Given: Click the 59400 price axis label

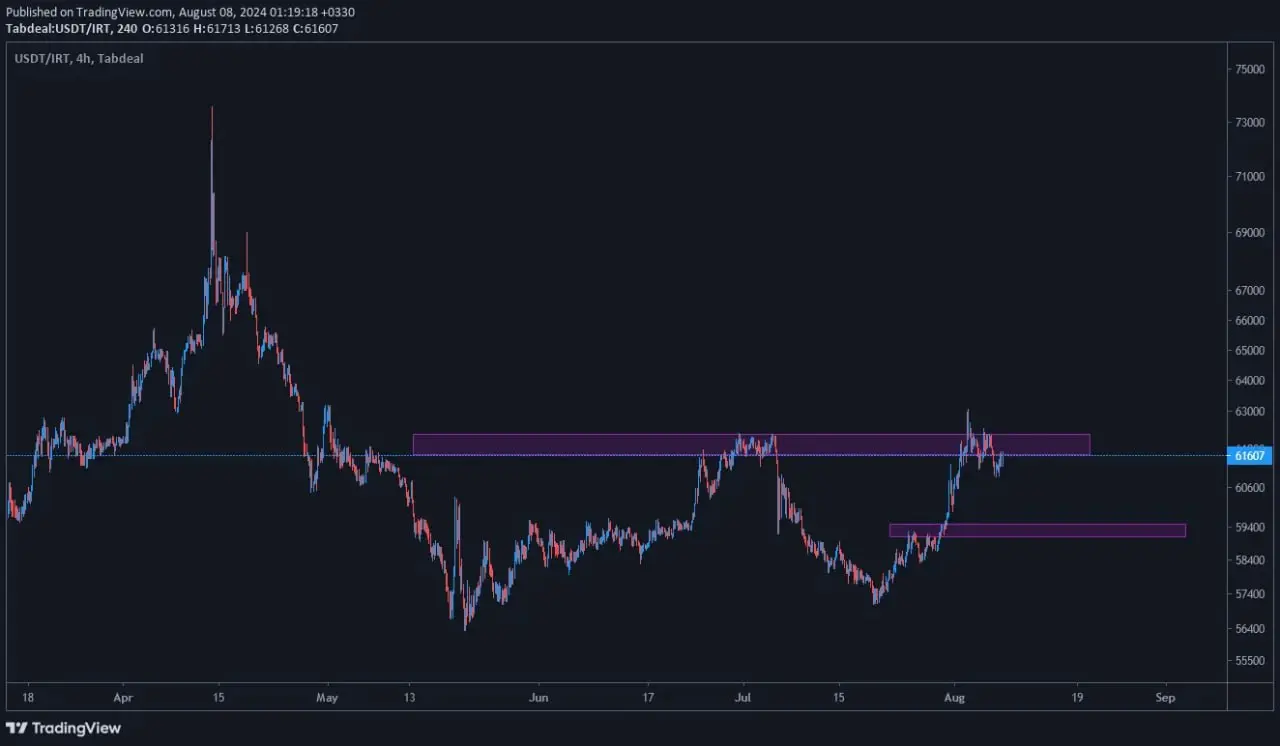Looking at the screenshot, I should [1251, 527].
